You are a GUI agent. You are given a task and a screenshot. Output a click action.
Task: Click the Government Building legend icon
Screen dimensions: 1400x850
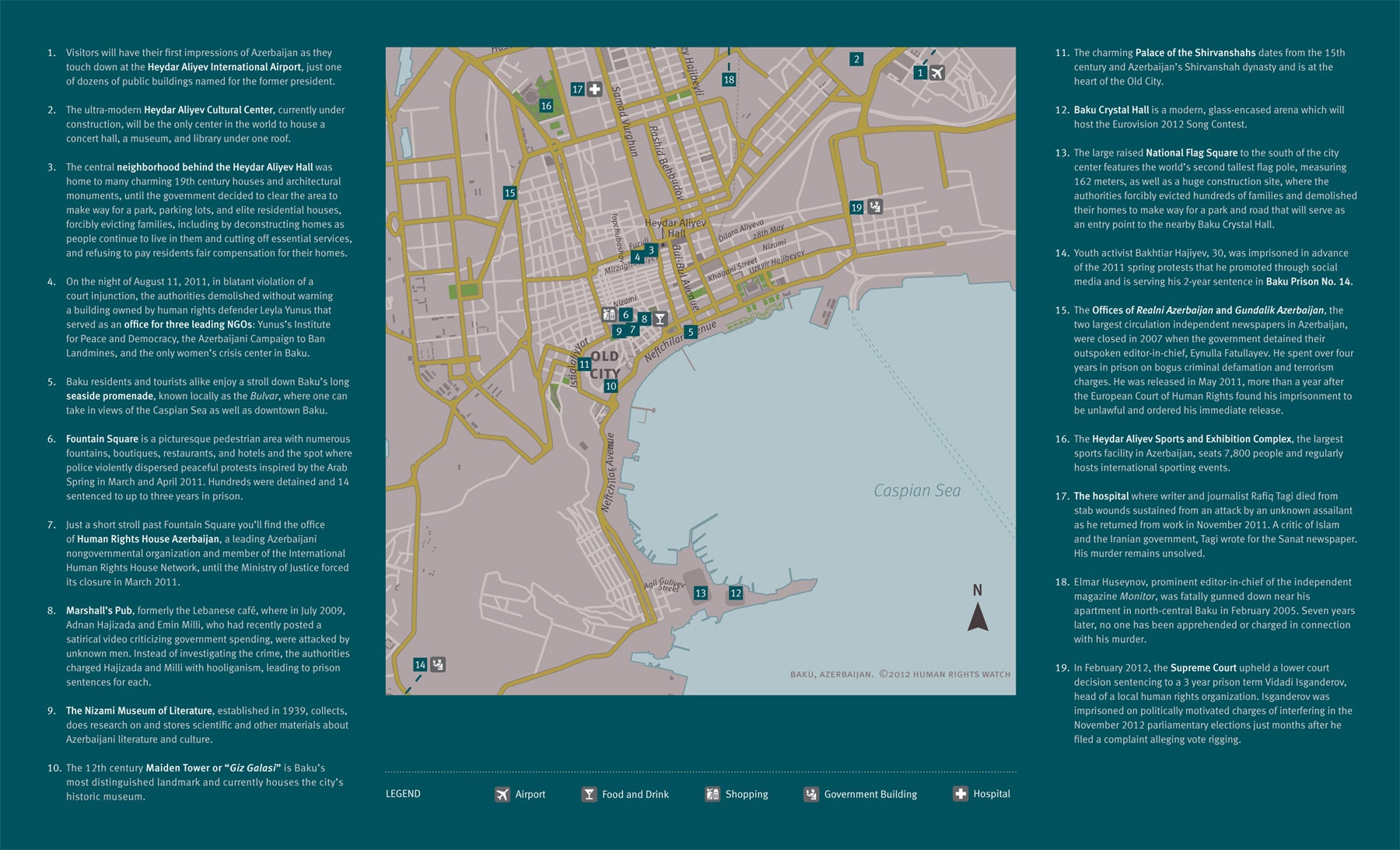tap(811, 794)
